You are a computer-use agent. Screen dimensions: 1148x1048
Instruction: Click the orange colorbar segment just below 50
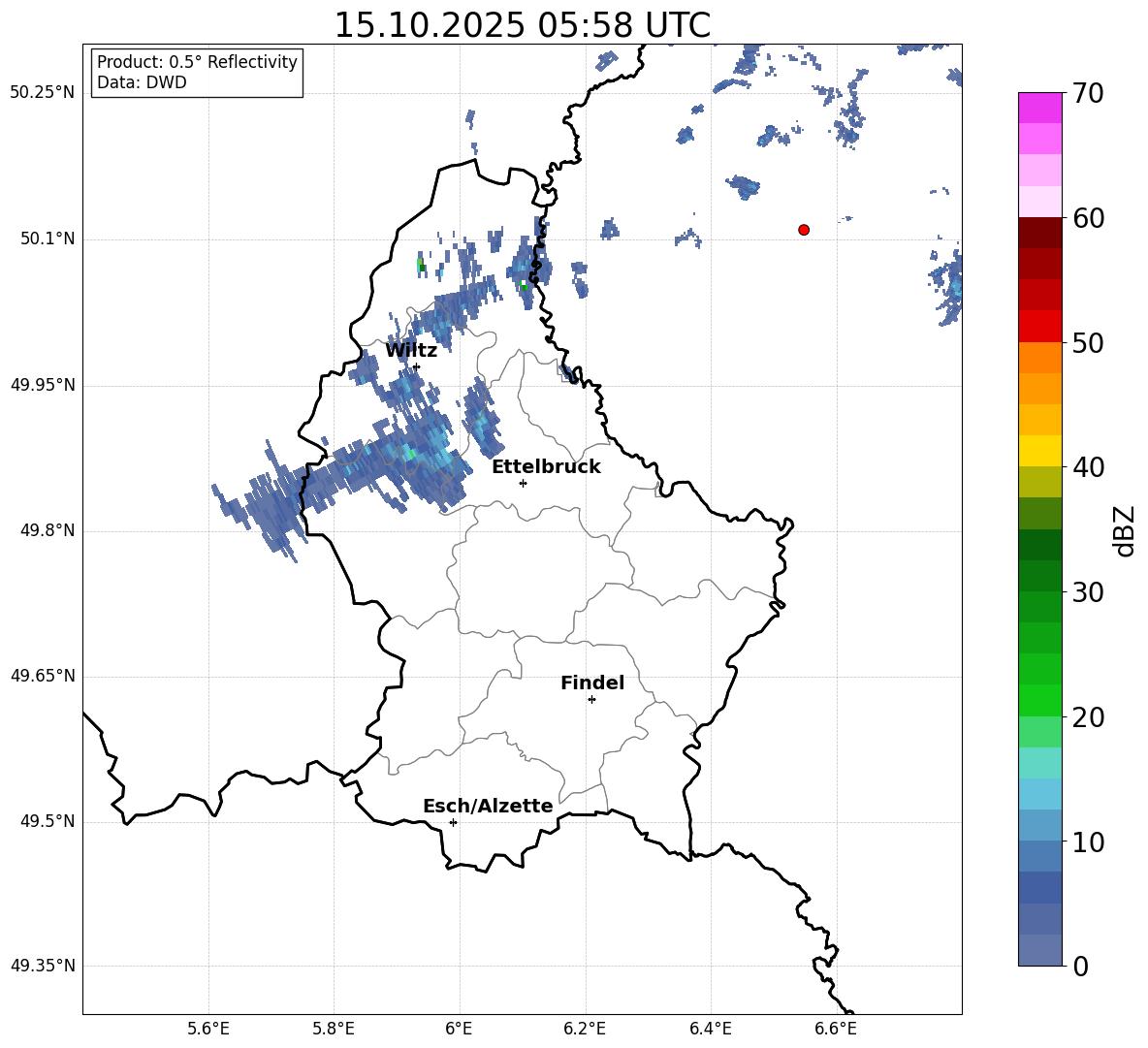click(1039, 358)
